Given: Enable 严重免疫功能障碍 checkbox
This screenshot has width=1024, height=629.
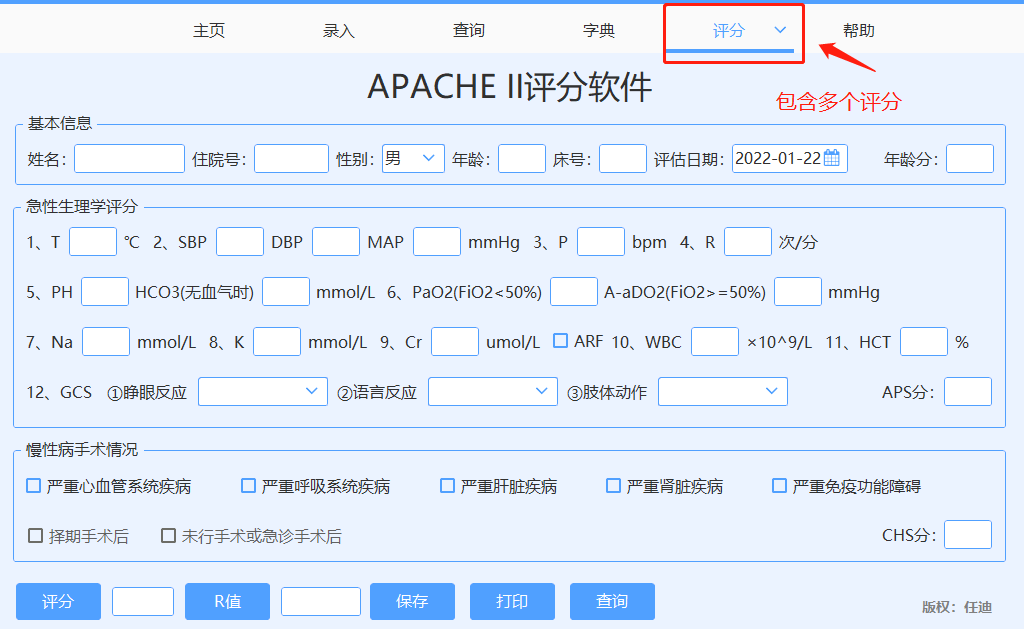Looking at the screenshot, I should click(778, 486).
